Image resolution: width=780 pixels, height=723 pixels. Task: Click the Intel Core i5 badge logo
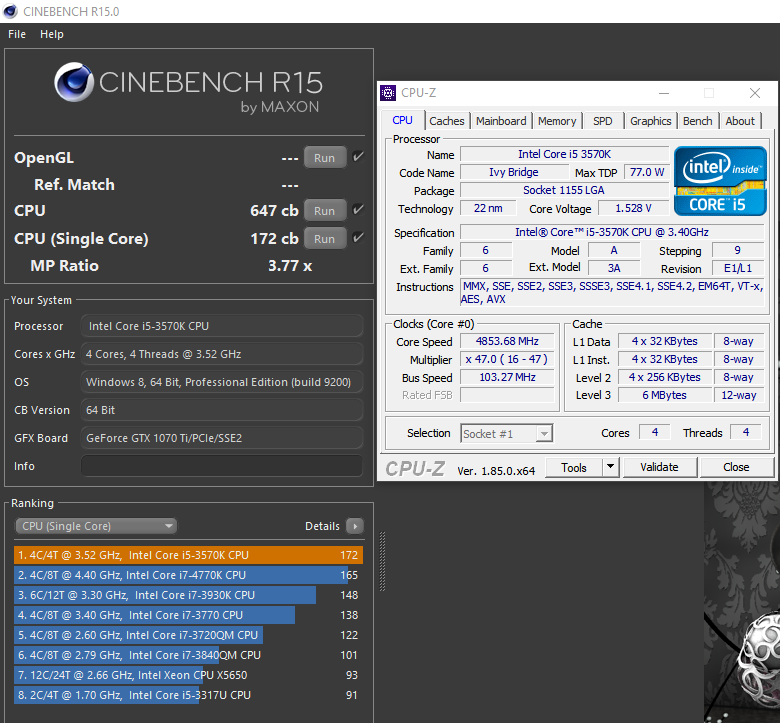point(720,181)
